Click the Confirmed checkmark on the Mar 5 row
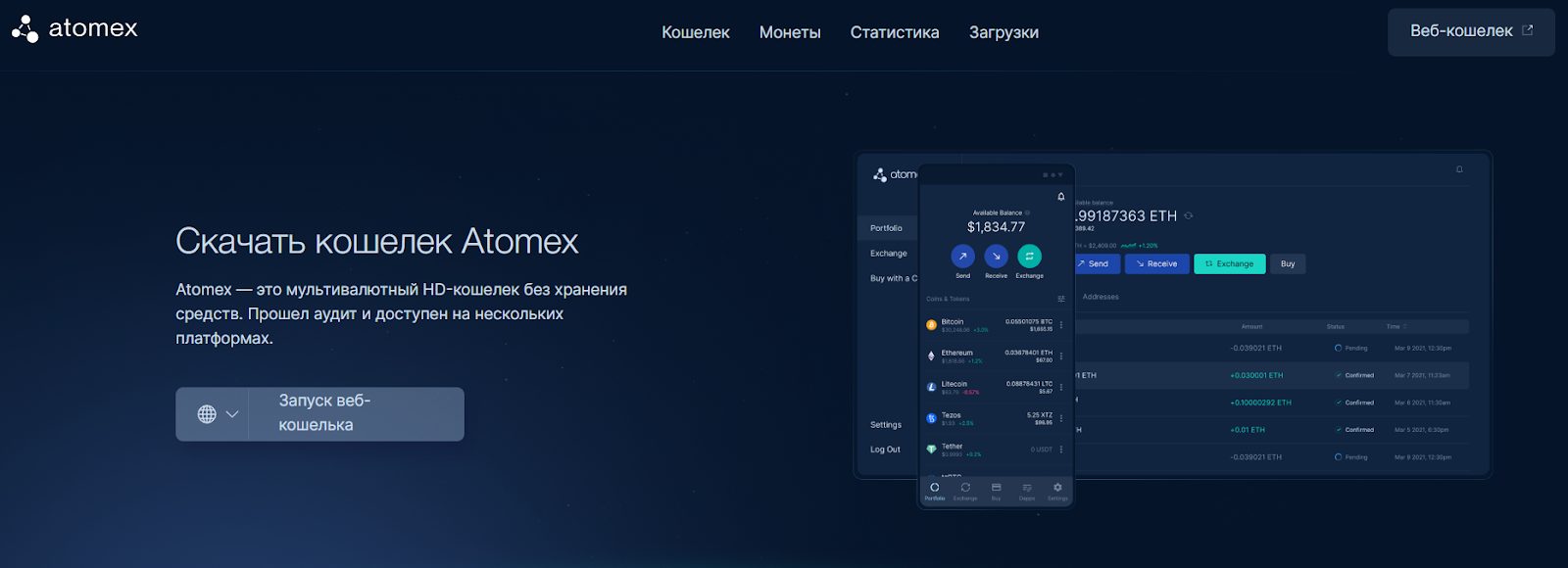The height and width of the screenshot is (568, 1568). [1339, 430]
